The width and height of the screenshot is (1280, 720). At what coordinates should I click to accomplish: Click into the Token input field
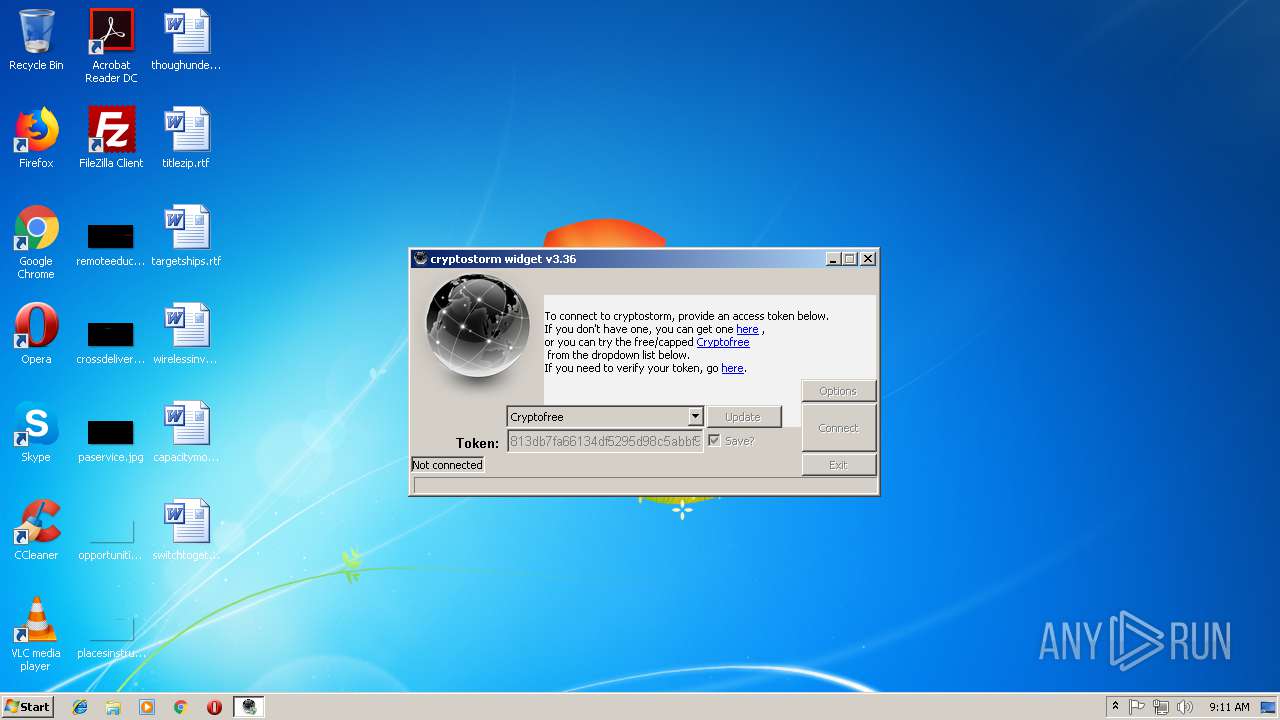pos(605,441)
